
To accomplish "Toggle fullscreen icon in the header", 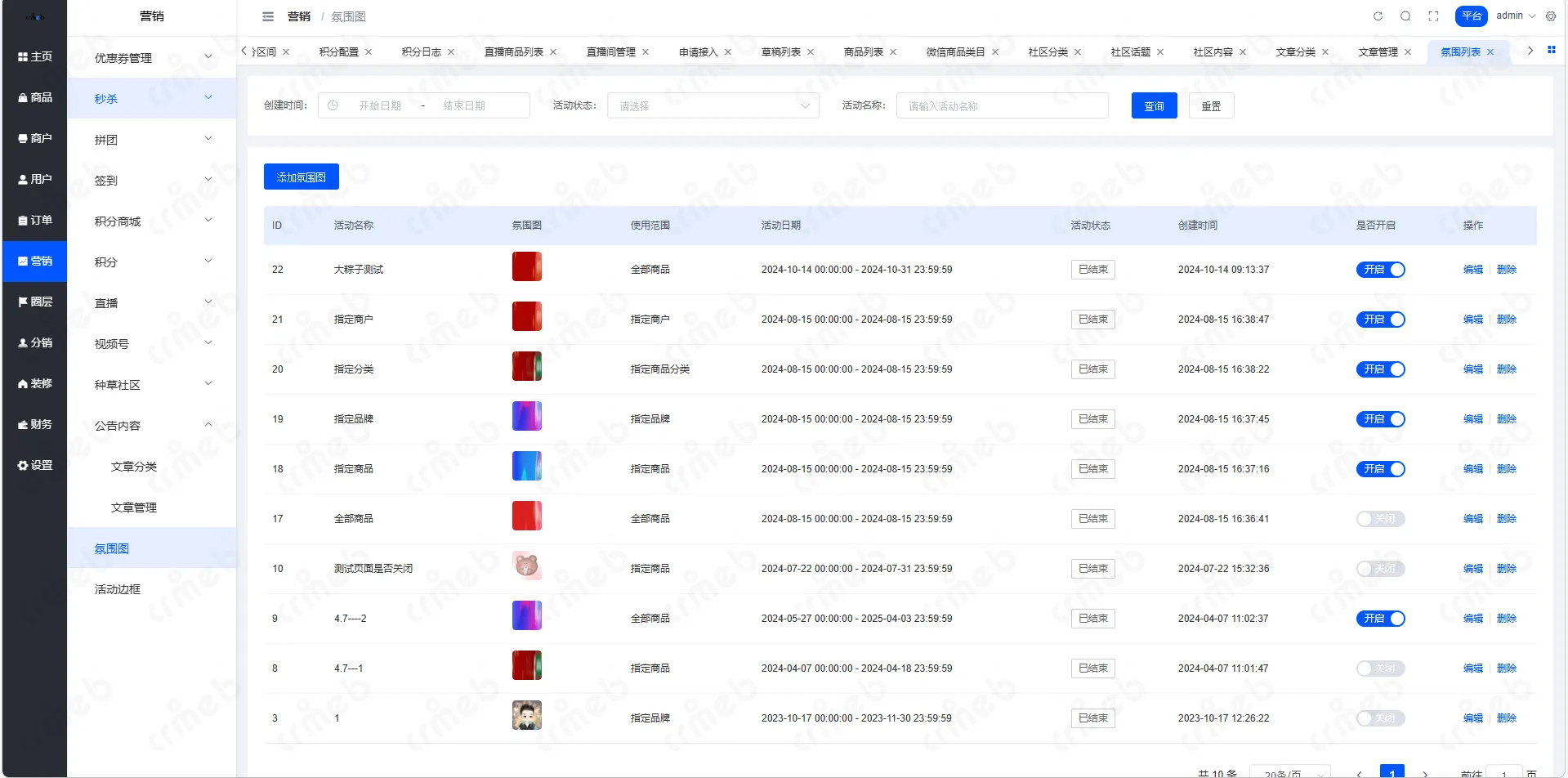I will click(1433, 16).
